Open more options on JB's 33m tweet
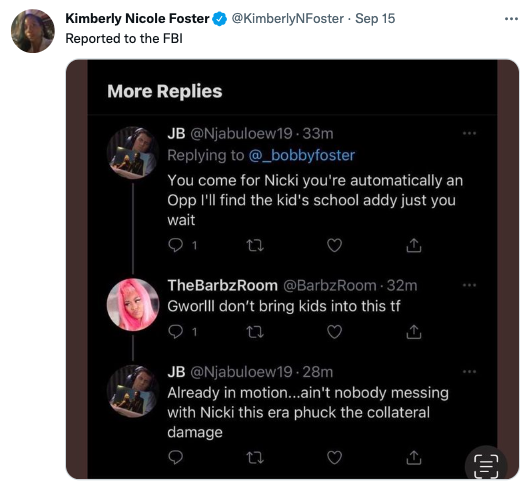 [469, 133]
